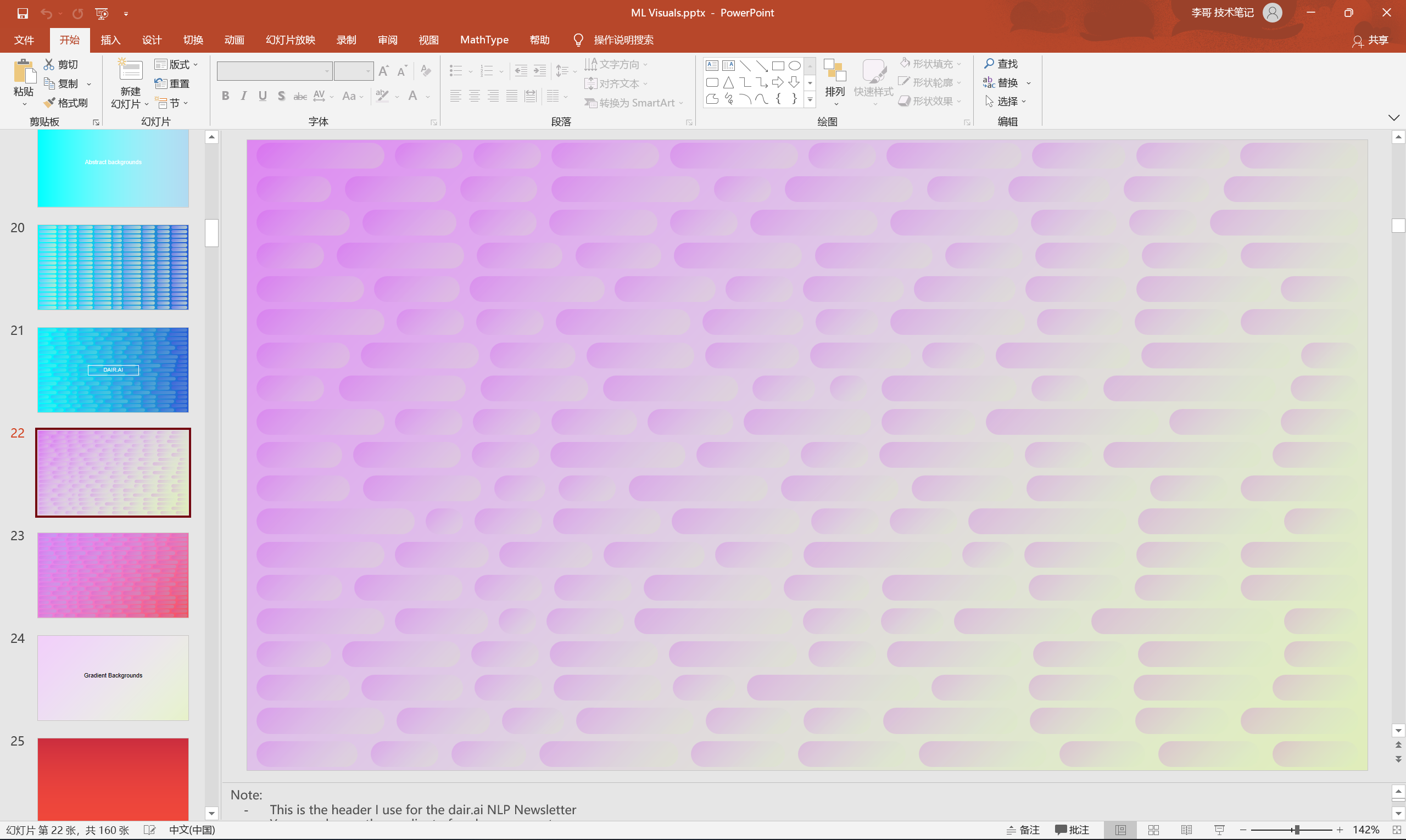Toggle Bold formatting
Viewport: 1406px width, 840px height.
point(225,96)
